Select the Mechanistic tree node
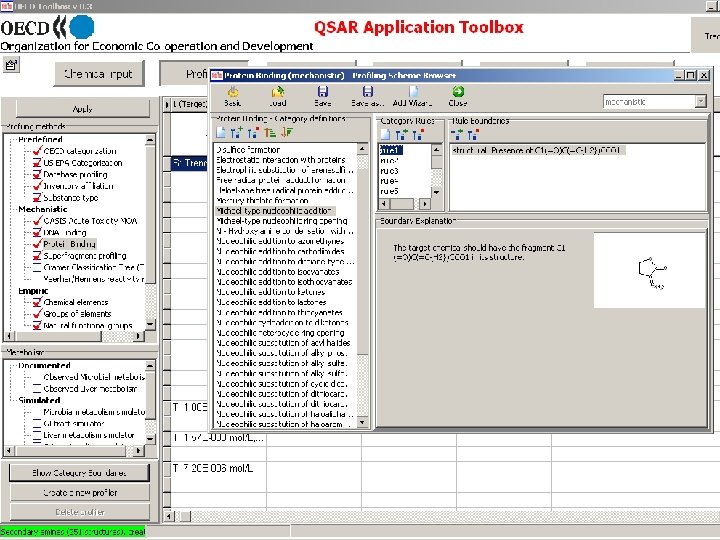The width and height of the screenshot is (720, 540). pyautogui.click(x=43, y=209)
